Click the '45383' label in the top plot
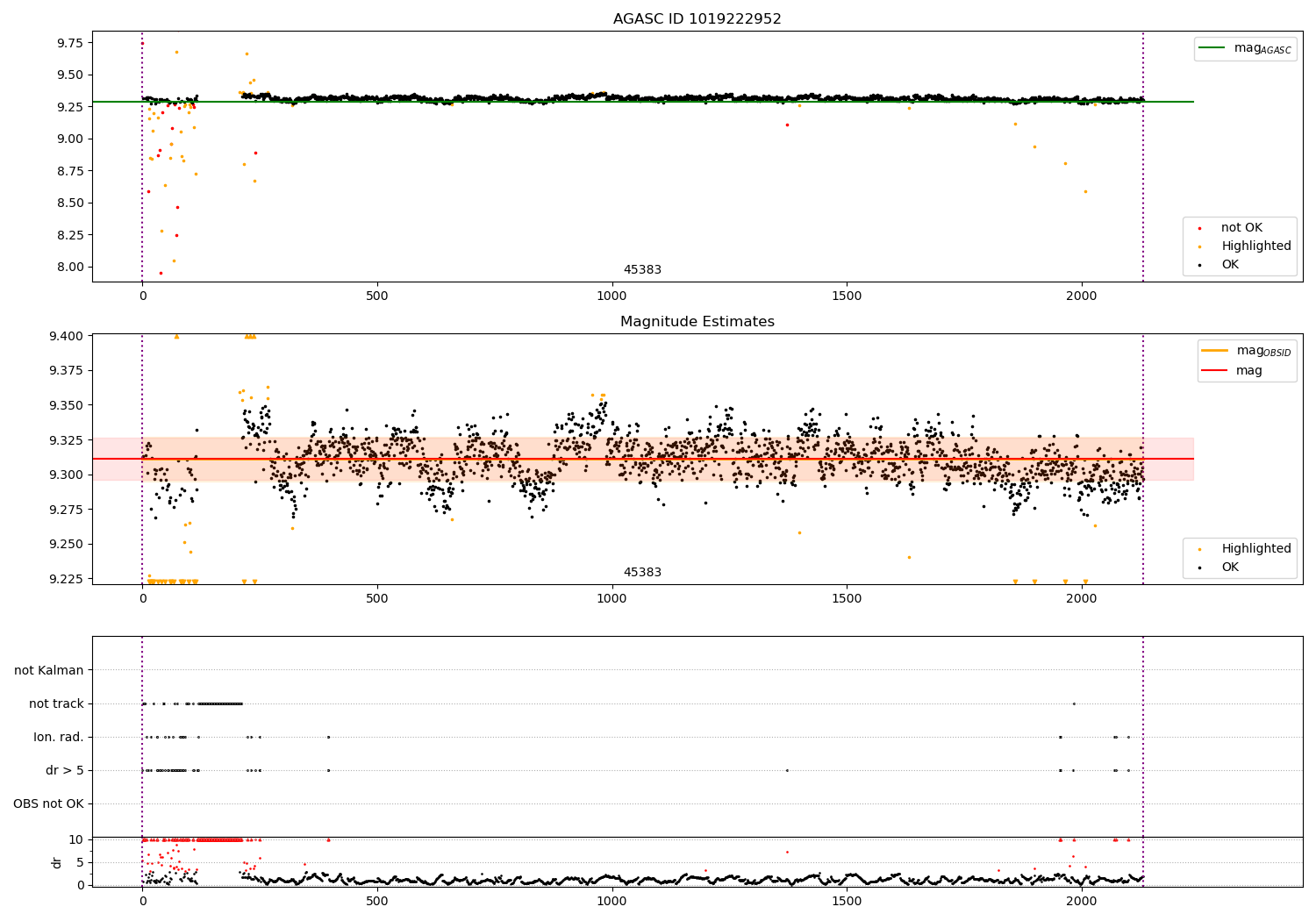1316x921 pixels. [x=642, y=270]
